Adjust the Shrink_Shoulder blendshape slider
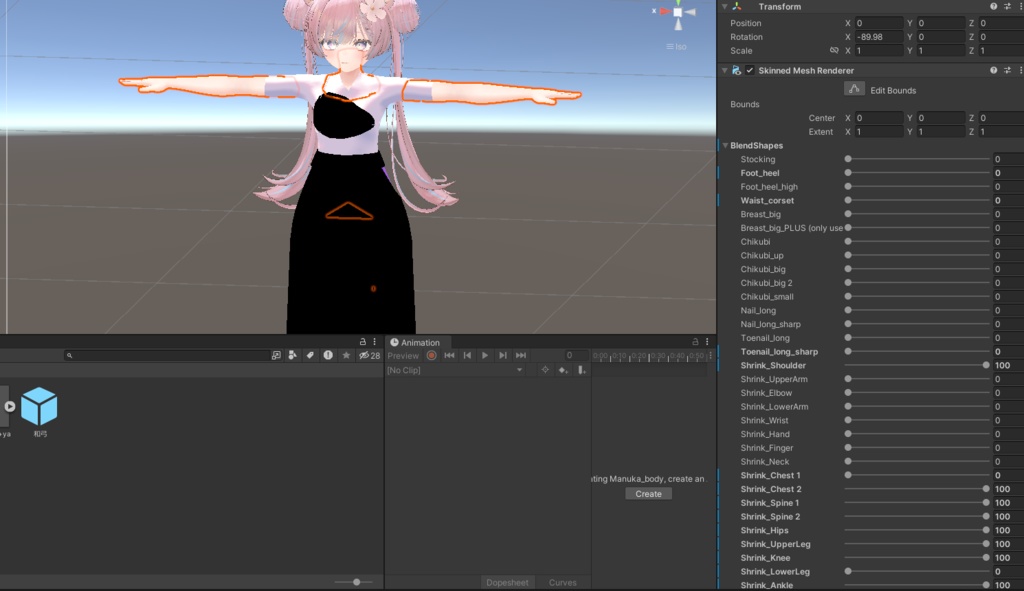This screenshot has width=1024, height=591. (x=917, y=366)
